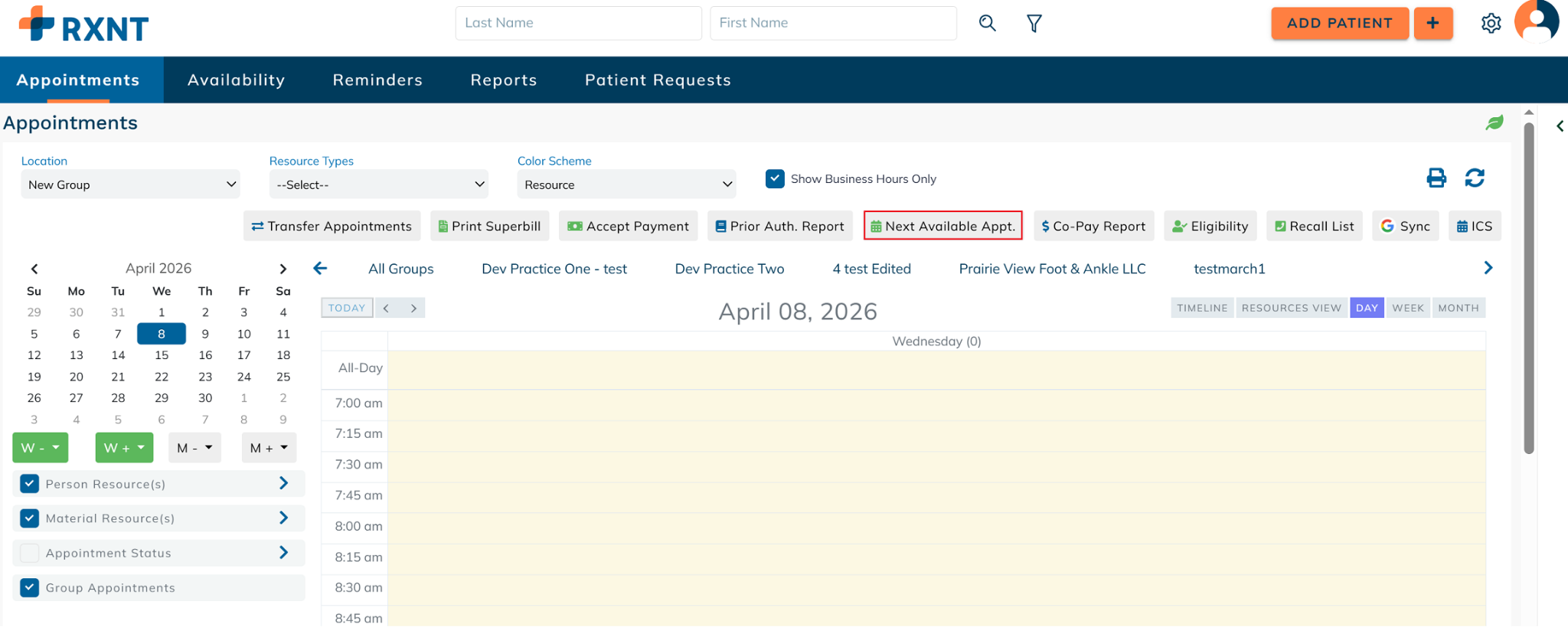Screen dimensions: 1568x634
Task: Open the Resource Types dropdown
Action: (379, 185)
